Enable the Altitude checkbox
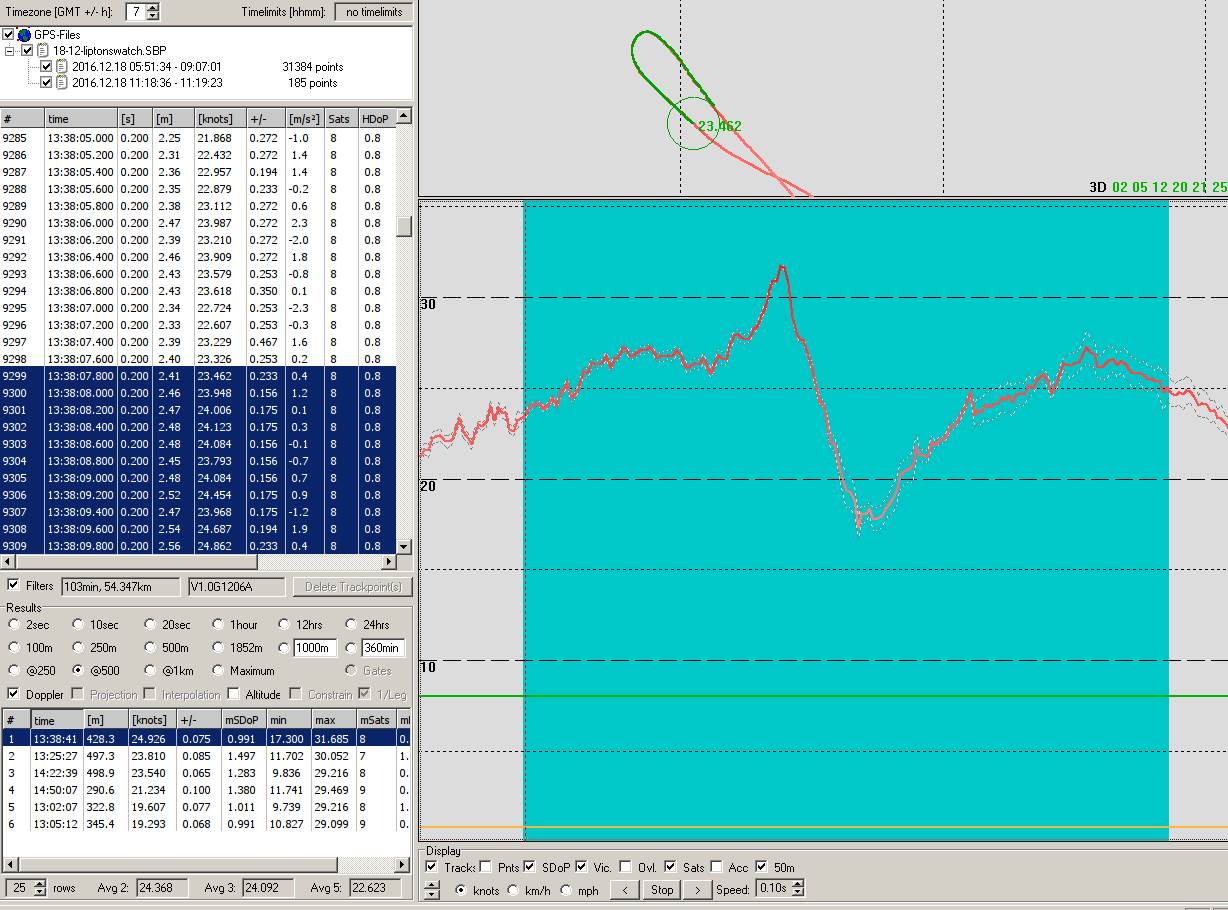Viewport: 1228px width, 910px height. coord(233,694)
